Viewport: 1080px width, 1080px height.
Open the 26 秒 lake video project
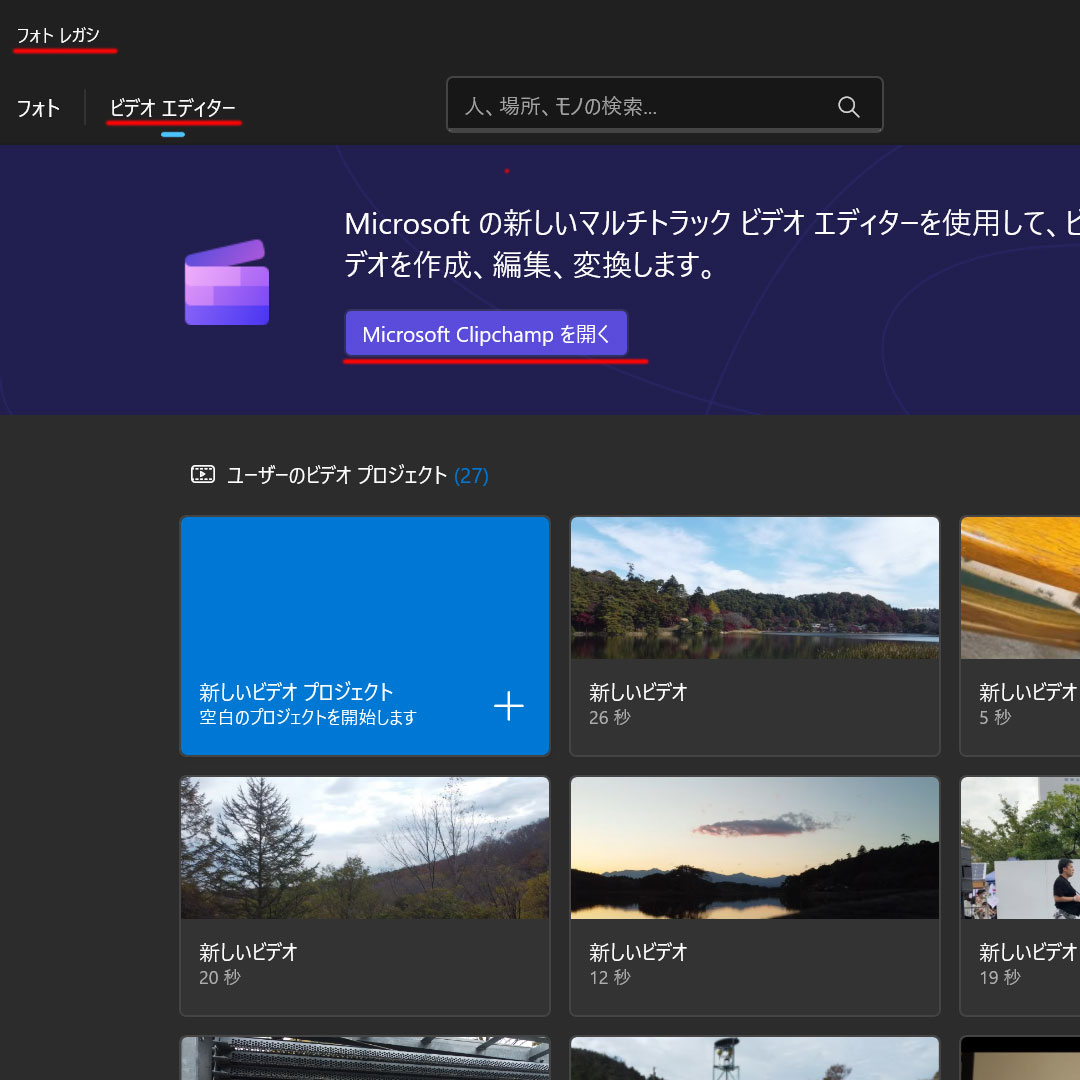[755, 636]
